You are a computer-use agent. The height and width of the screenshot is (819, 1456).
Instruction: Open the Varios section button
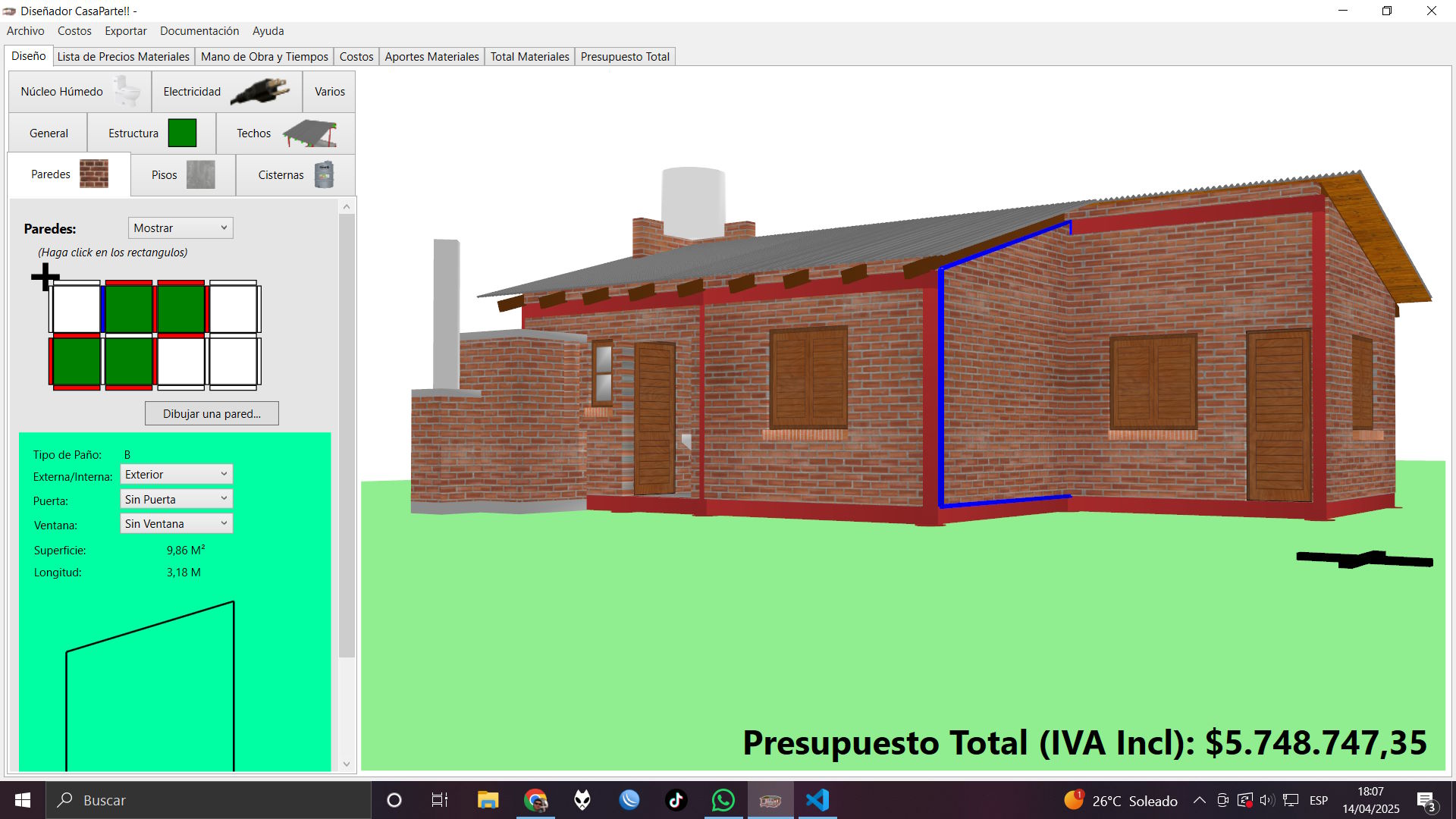[x=329, y=92]
